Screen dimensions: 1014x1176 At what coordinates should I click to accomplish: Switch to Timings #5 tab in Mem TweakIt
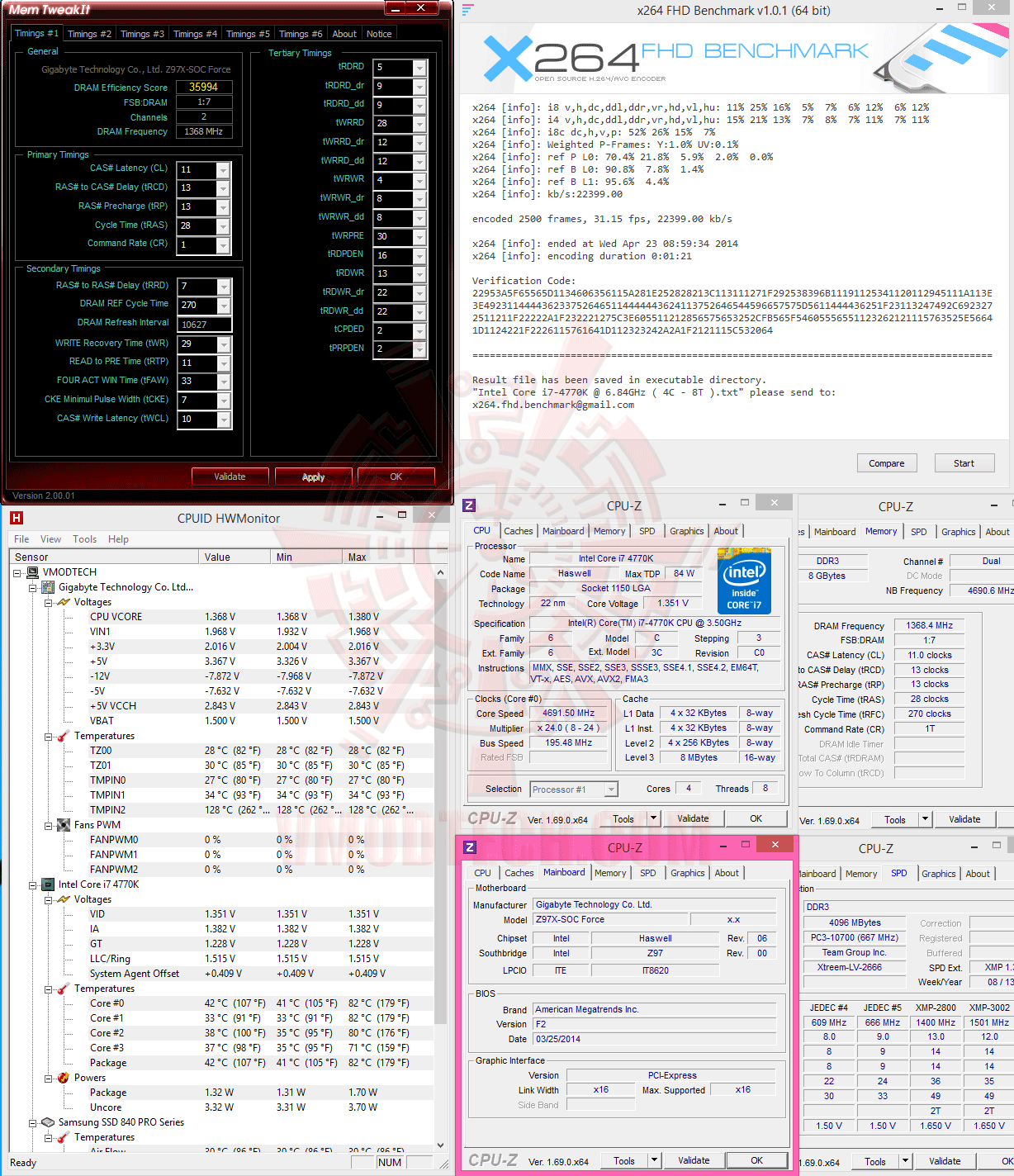click(x=248, y=34)
